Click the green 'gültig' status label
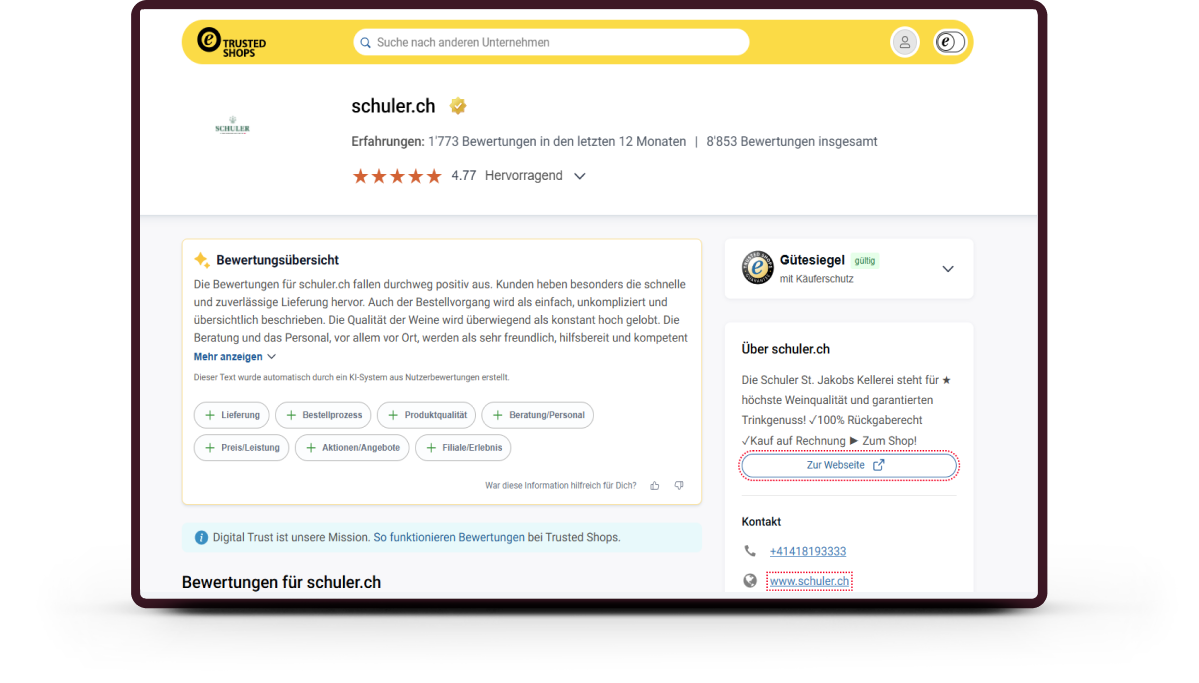The height and width of the screenshot is (683, 1199). coord(865,261)
